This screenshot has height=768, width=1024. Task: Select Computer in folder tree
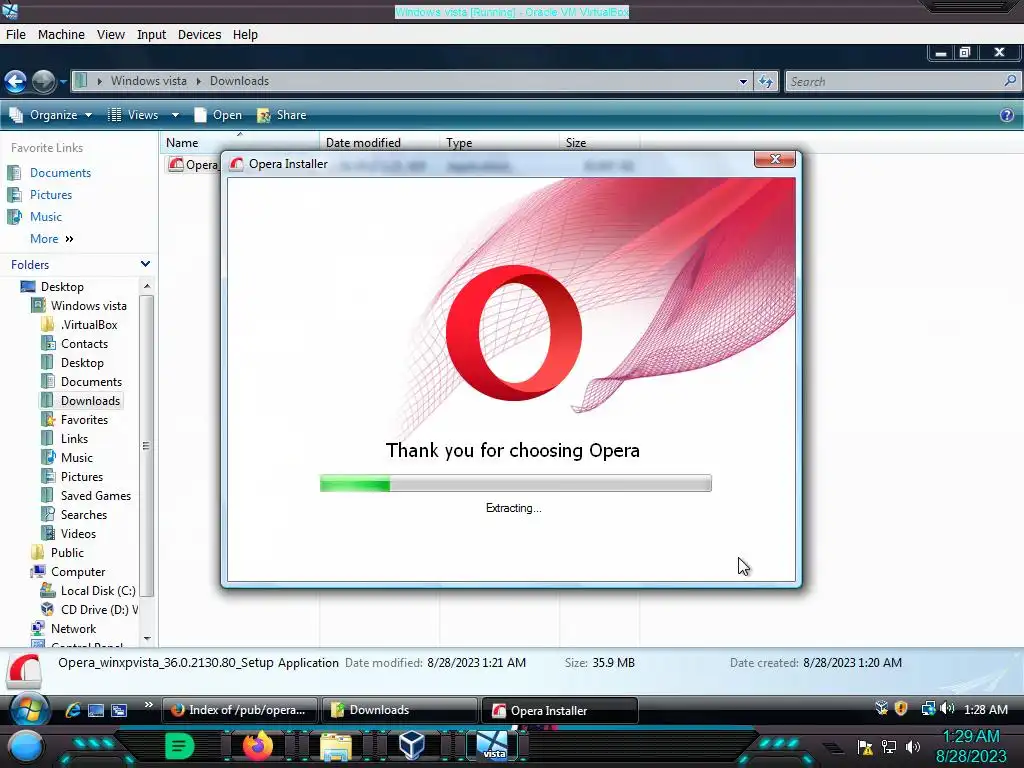point(78,571)
